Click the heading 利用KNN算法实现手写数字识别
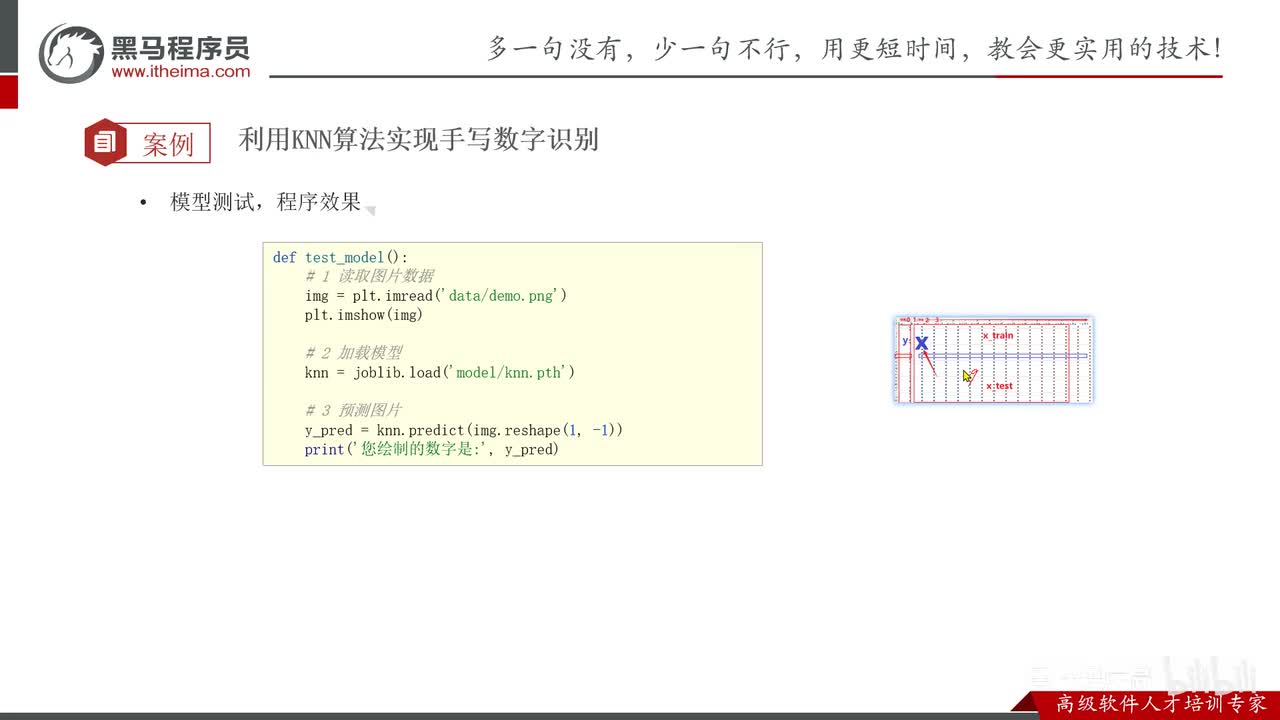The height and width of the screenshot is (720, 1280). point(418,140)
